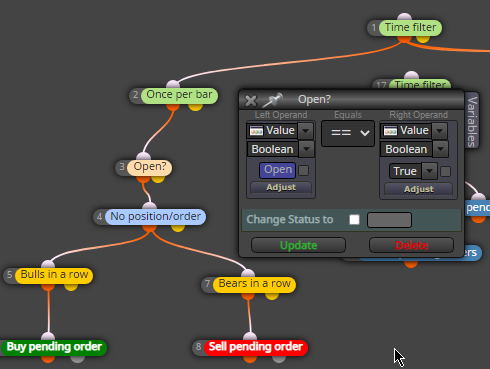Image resolution: width=490 pixels, height=369 pixels.
Task: Select the No position/order block
Action: point(155,217)
